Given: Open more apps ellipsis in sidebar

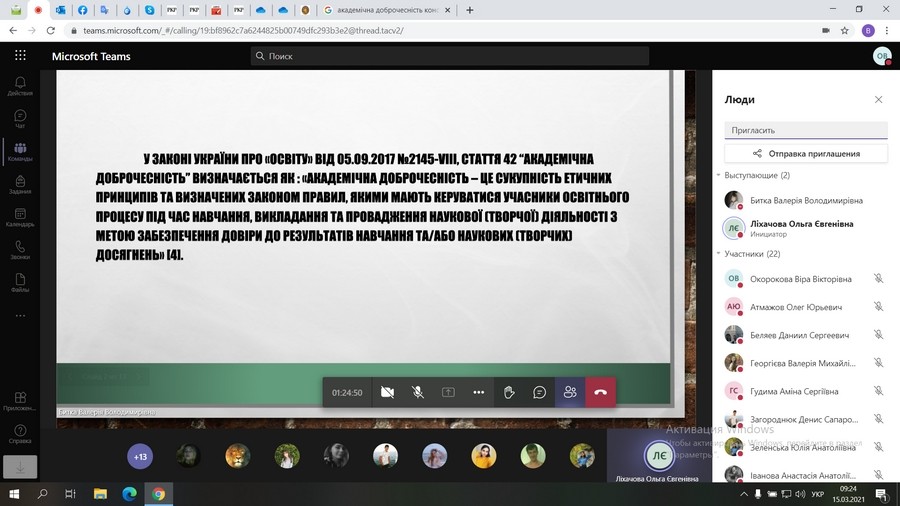Looking at the screenshot, I should coord(20,315).
